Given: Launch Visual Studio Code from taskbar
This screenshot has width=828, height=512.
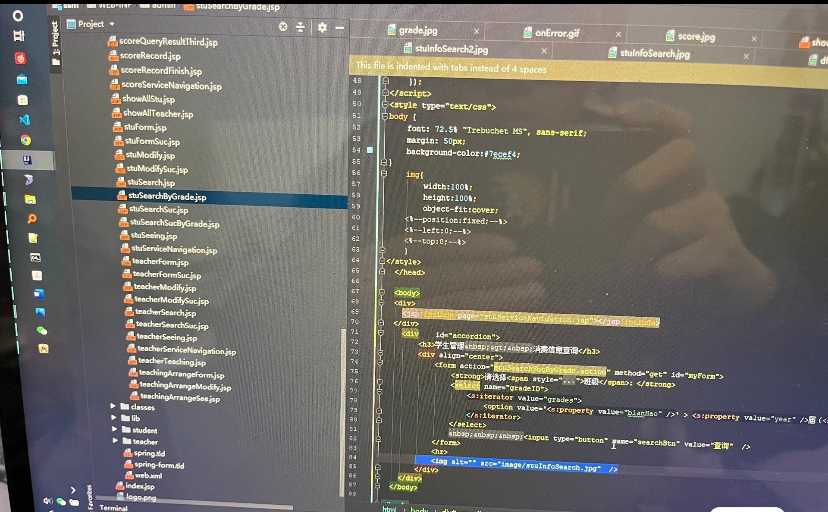Looking at the screenshot, I should tap(24, 120).
